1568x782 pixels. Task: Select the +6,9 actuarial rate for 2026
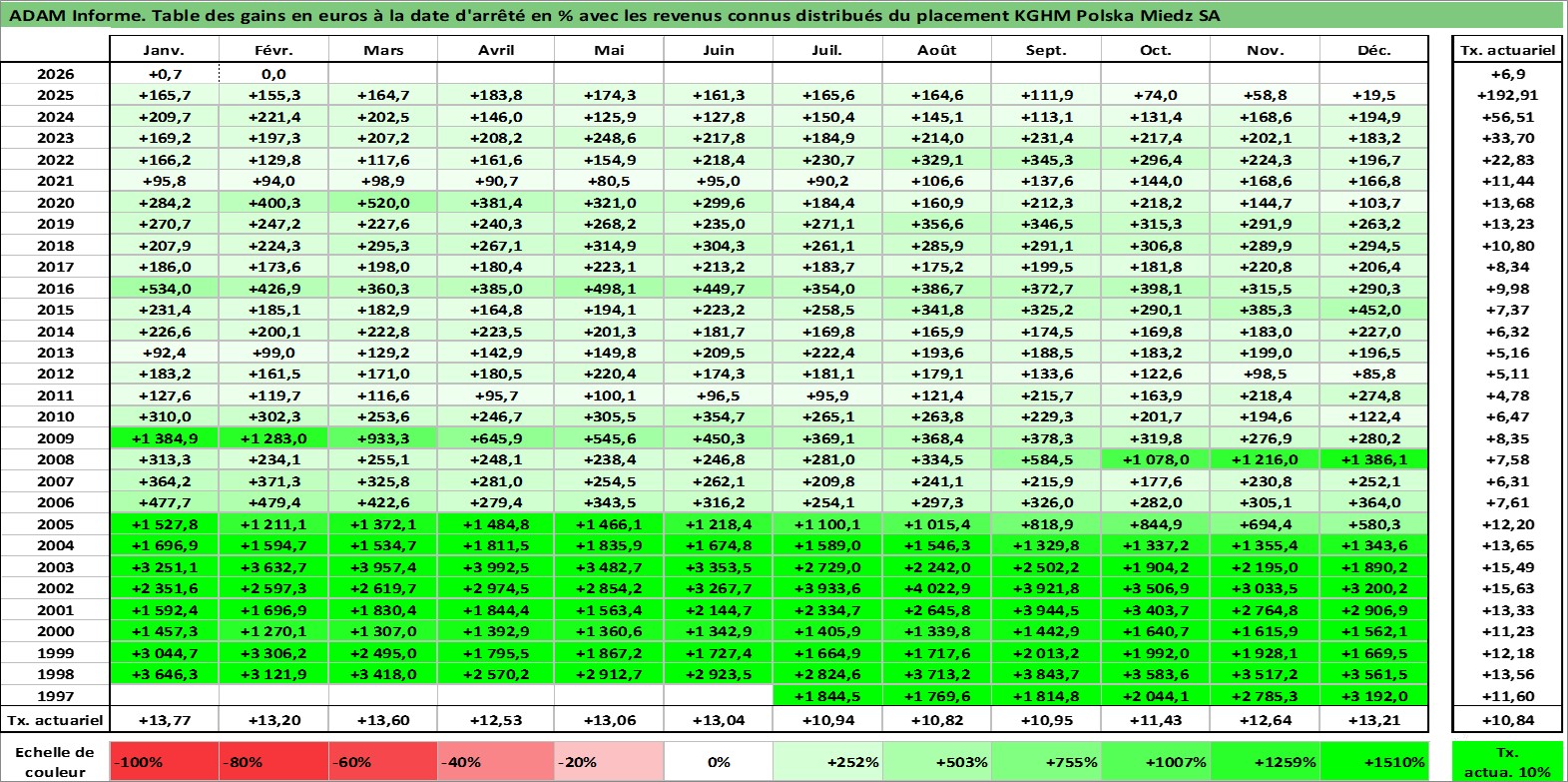coord(1507,74)
